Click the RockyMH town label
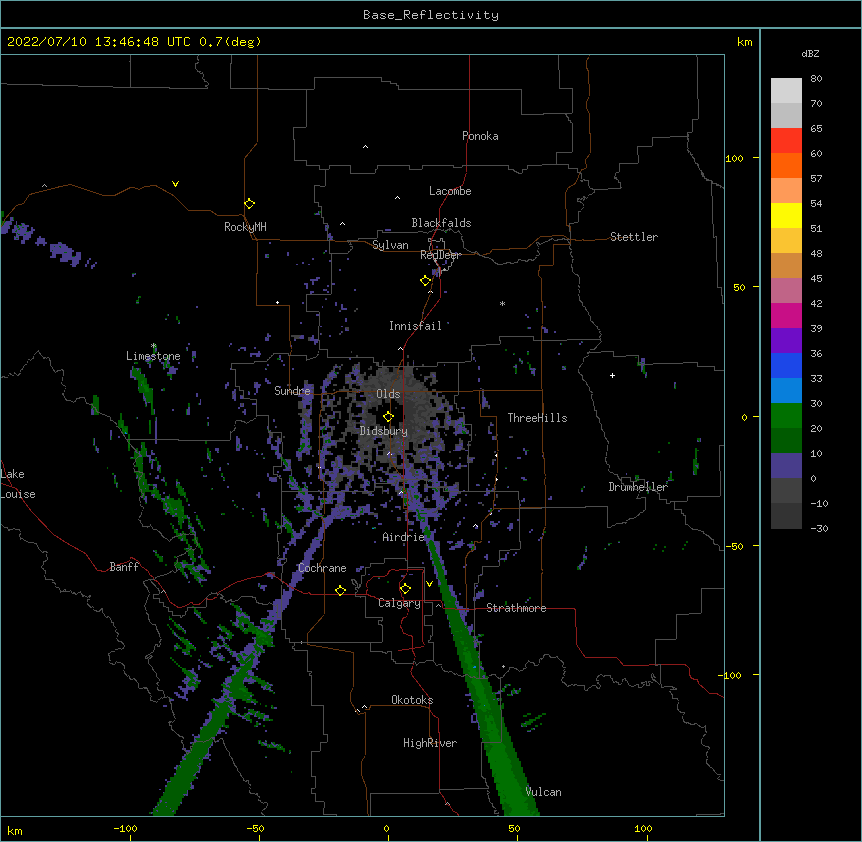 (245, 227)
